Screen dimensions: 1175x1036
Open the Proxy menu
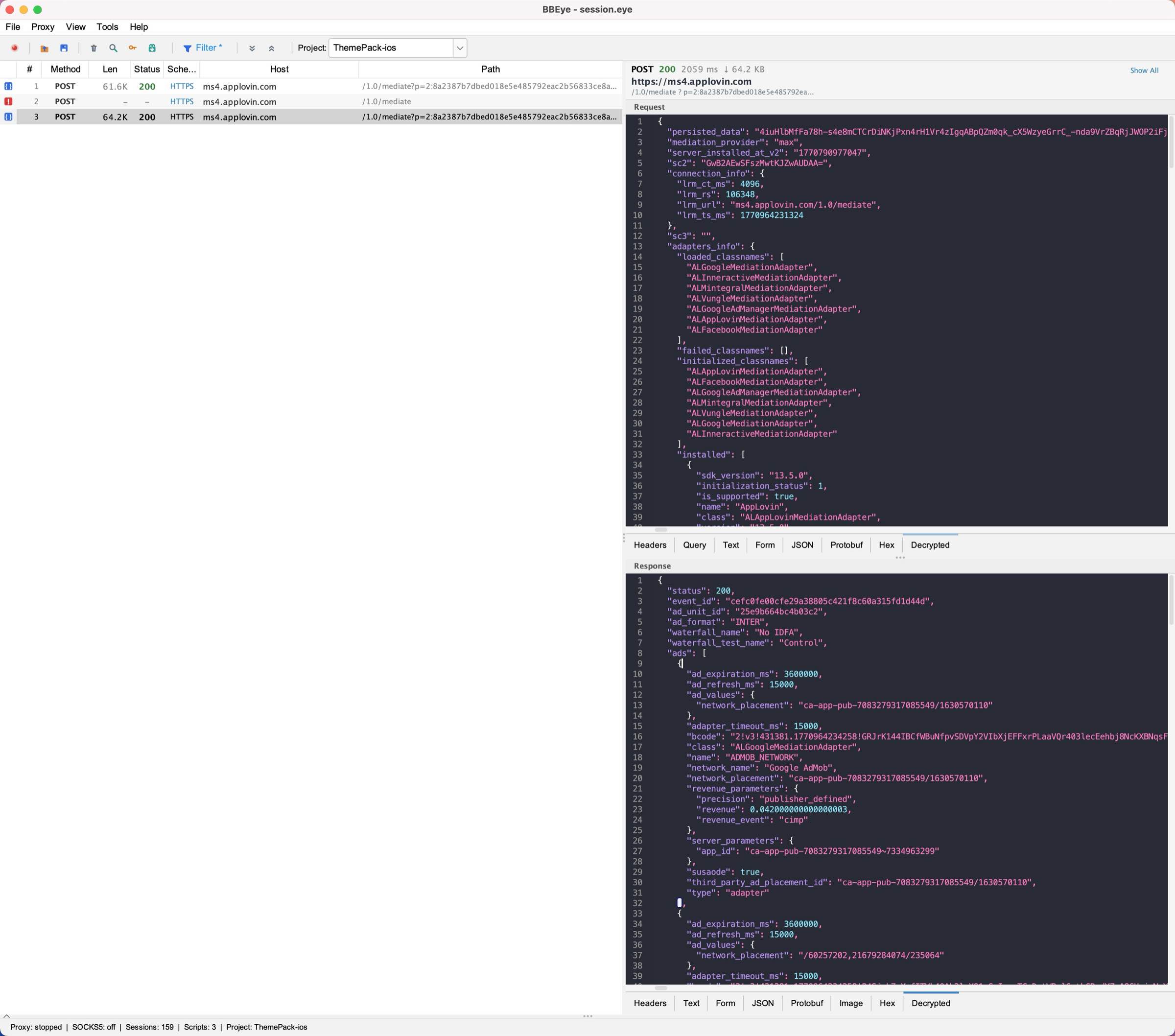point(42,26)
